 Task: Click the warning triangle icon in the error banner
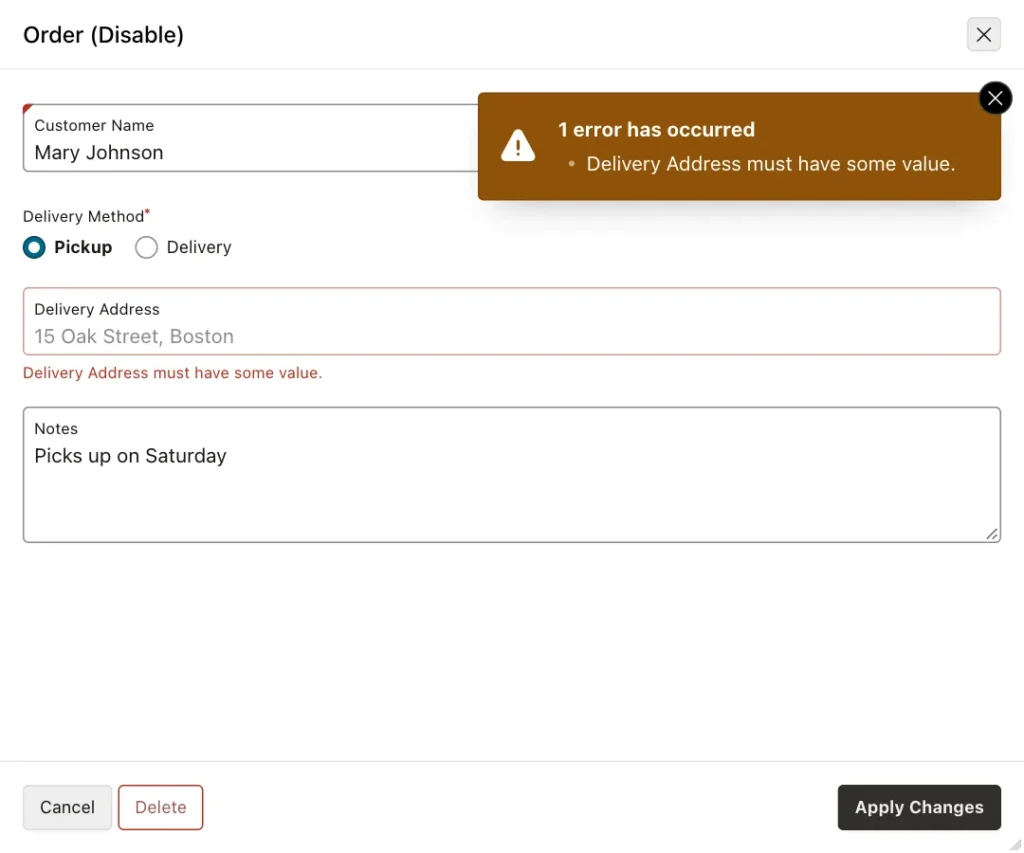click(x=518, y=145)
